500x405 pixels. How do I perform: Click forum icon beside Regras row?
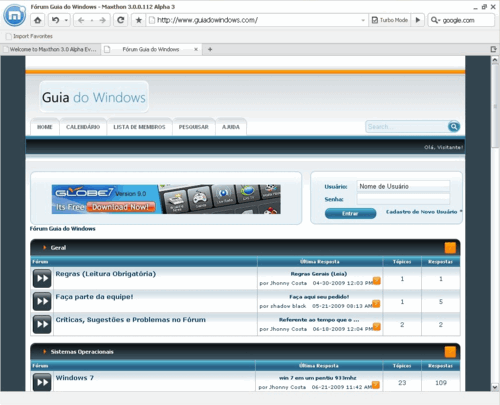tap(42, 278)
